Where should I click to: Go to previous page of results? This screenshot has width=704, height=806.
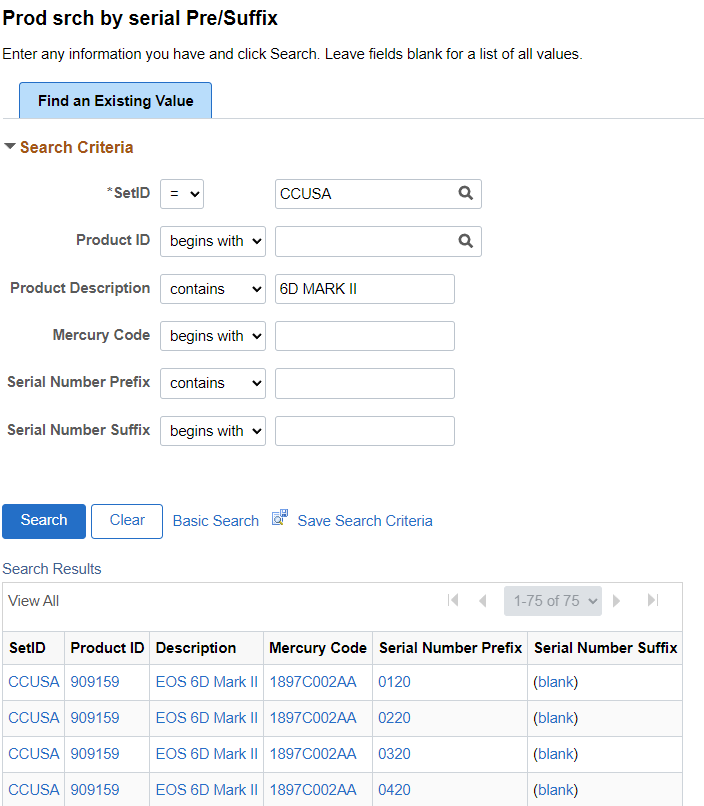point(483,601)
